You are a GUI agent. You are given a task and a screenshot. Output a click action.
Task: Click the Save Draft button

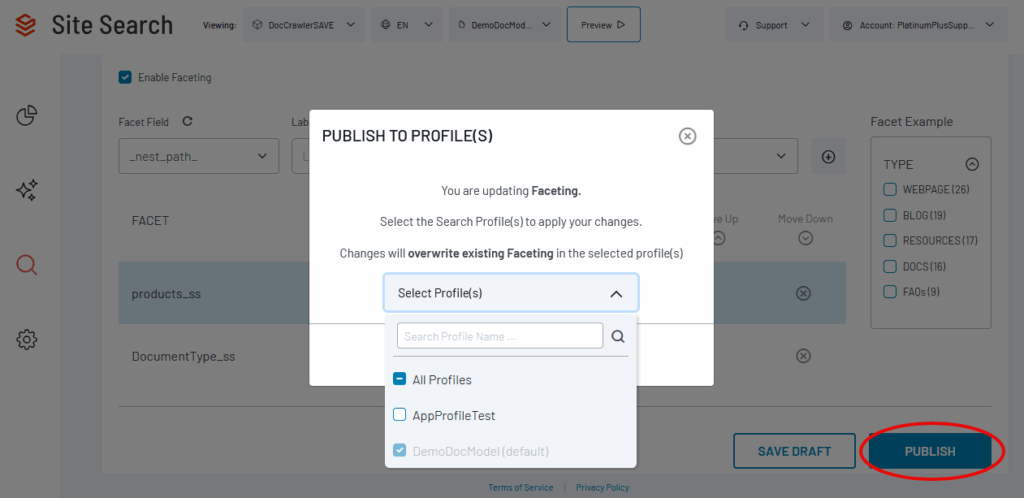point(794,451)
